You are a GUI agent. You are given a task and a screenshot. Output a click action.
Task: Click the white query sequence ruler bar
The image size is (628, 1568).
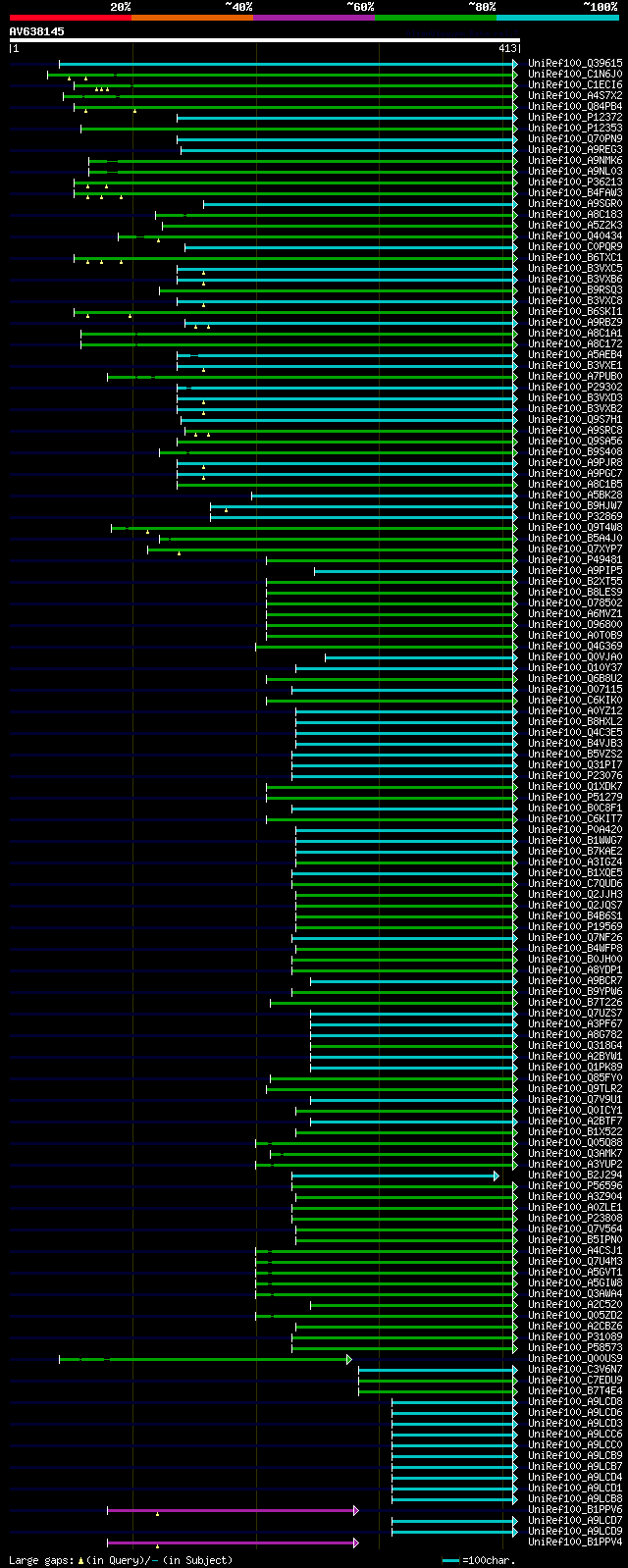click(x=264, y=40)
